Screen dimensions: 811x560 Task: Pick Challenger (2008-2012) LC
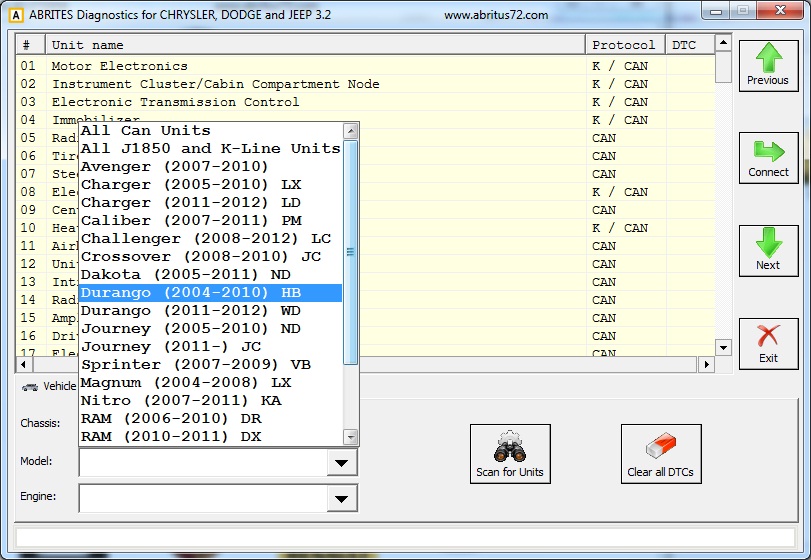211,239
